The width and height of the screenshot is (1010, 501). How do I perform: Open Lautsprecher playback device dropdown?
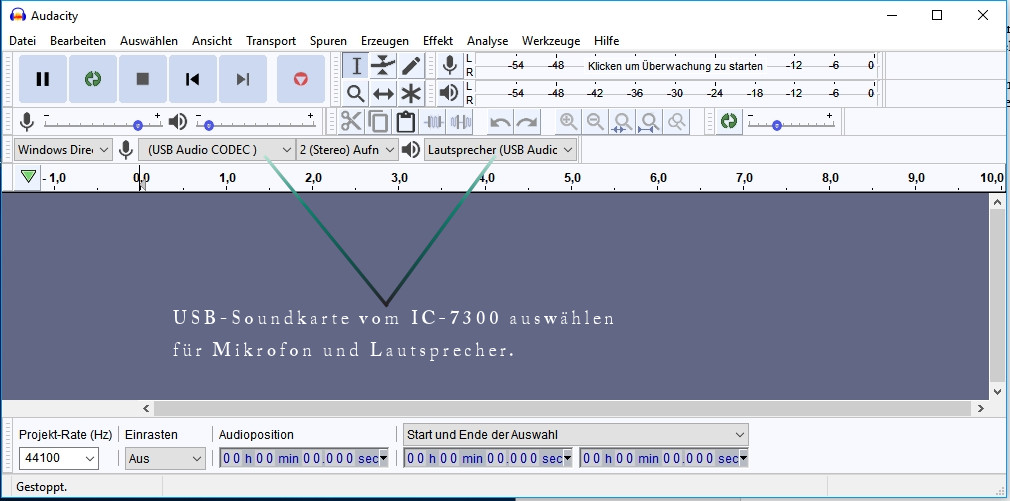(500, 150)
